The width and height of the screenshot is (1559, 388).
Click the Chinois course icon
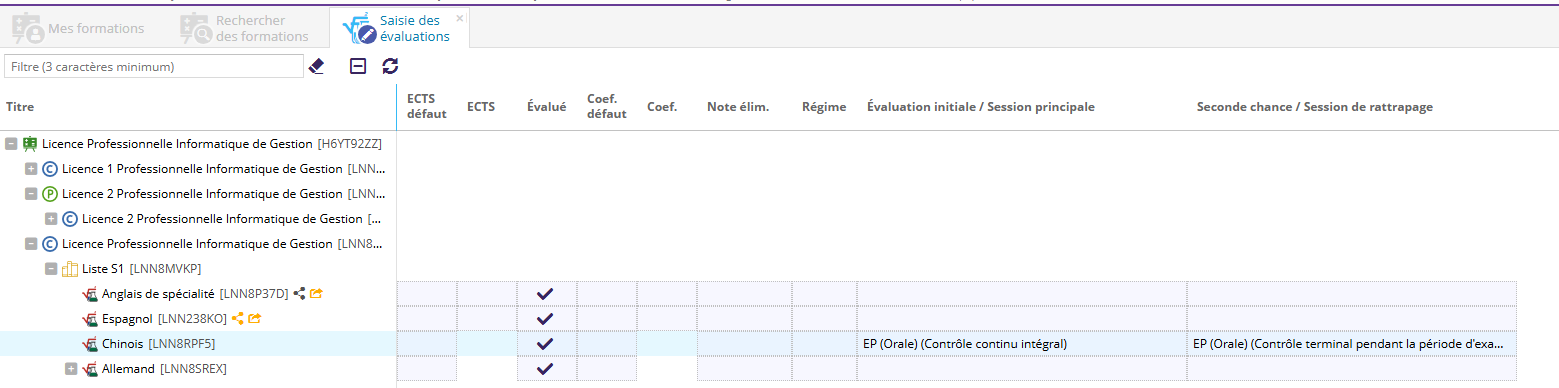(x=90, y=344)
